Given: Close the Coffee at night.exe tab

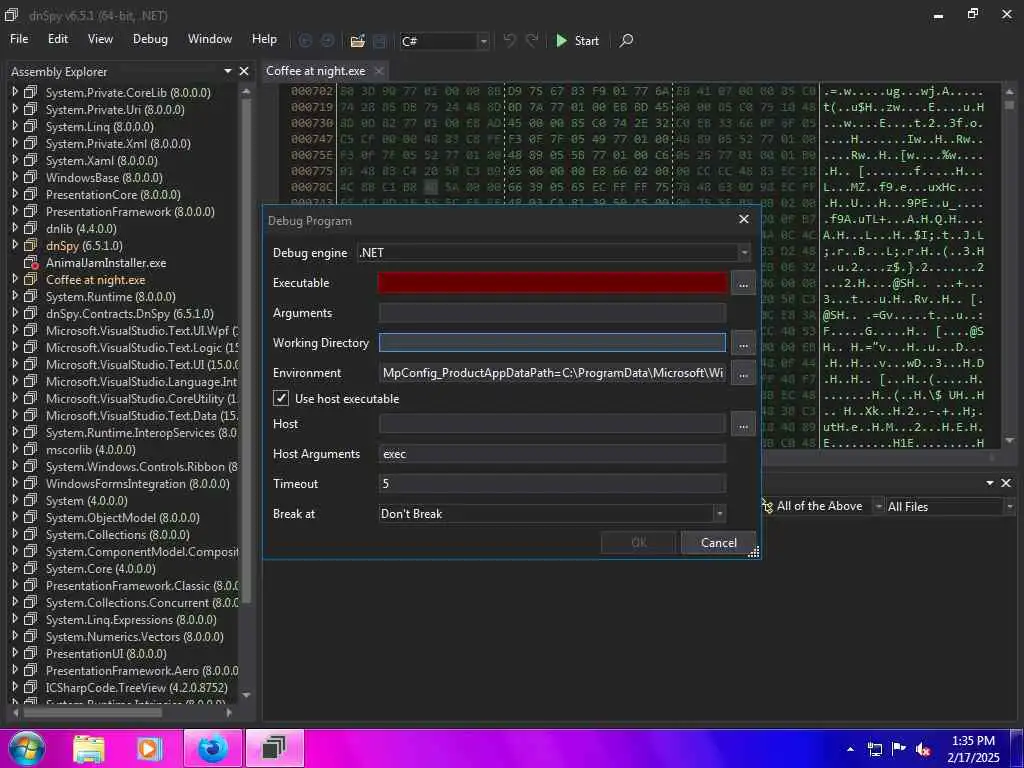Looking at the screenshot, I should pos(379,71).
